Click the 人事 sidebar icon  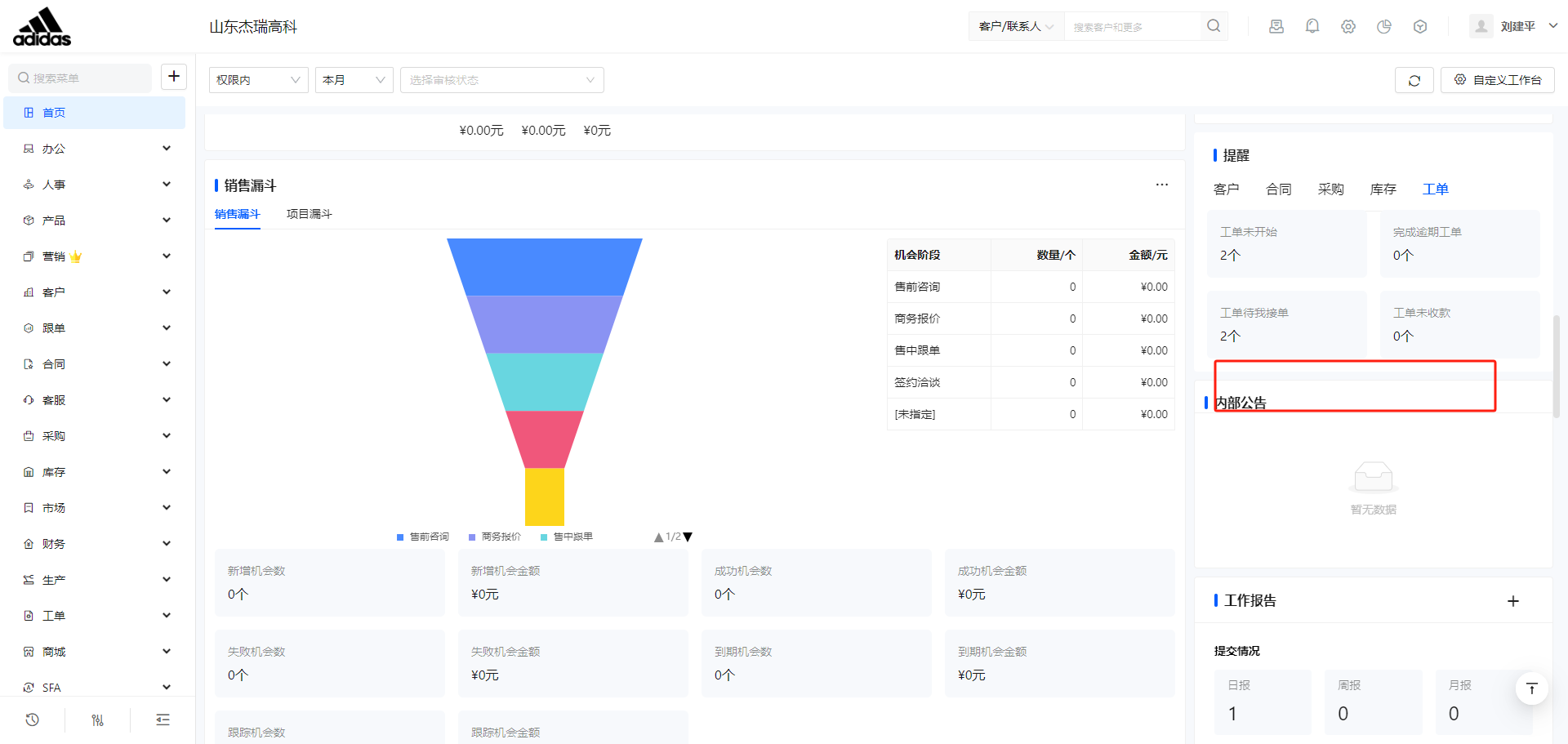coord(29,185)
